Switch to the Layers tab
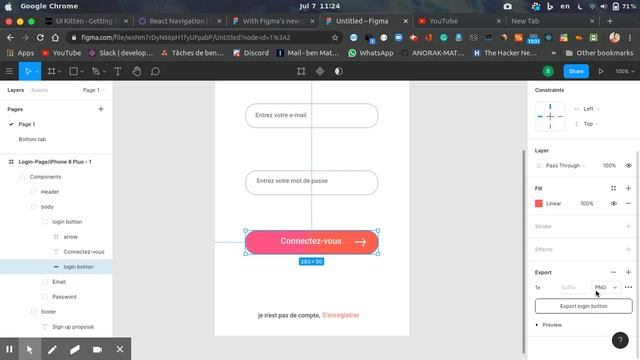The height and width of the screenshot is (360, 640). tap(16, 90)
